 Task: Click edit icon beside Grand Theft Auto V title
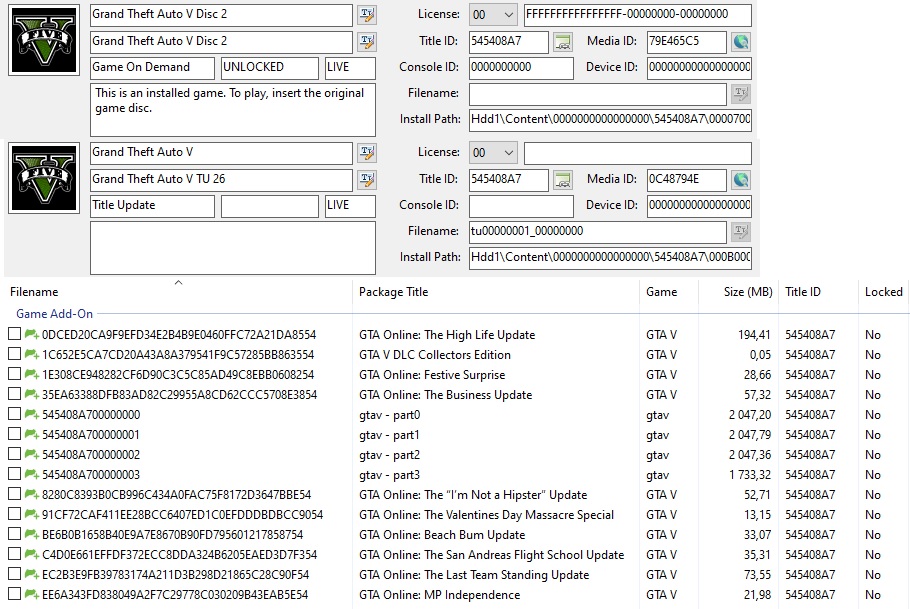[x=366, y=153]
